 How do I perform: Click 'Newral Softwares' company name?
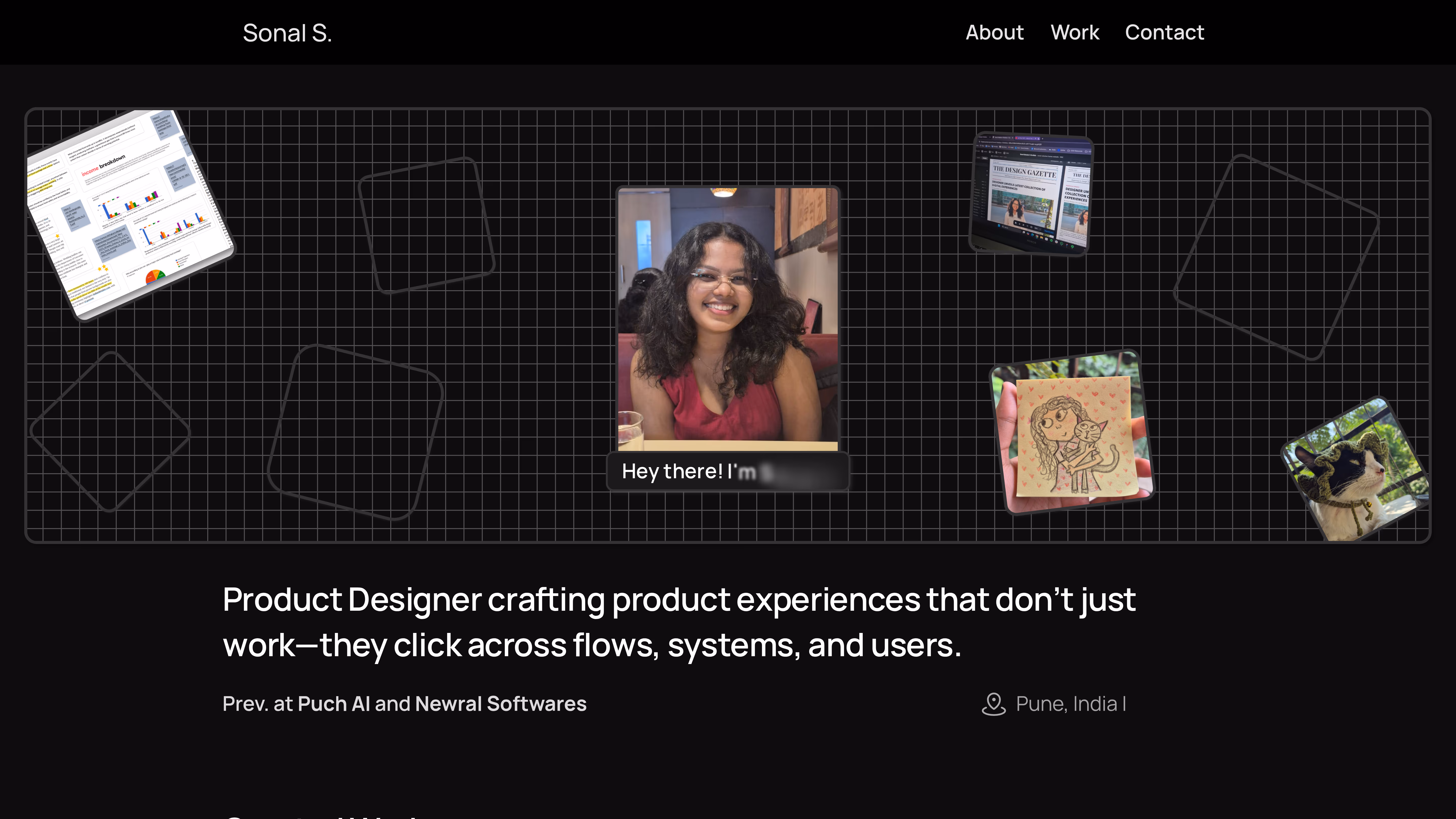pos(500,704)
